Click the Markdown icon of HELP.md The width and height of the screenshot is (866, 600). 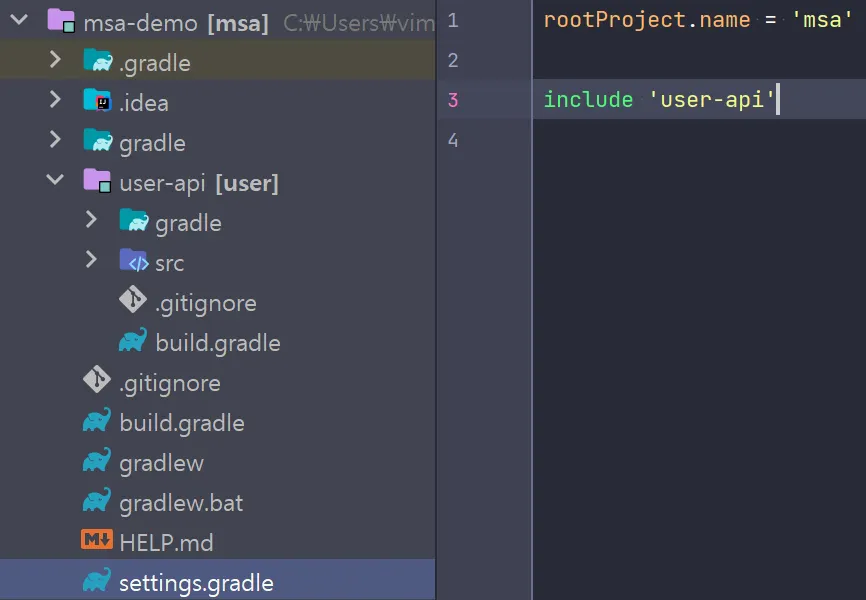coord(97,542)
